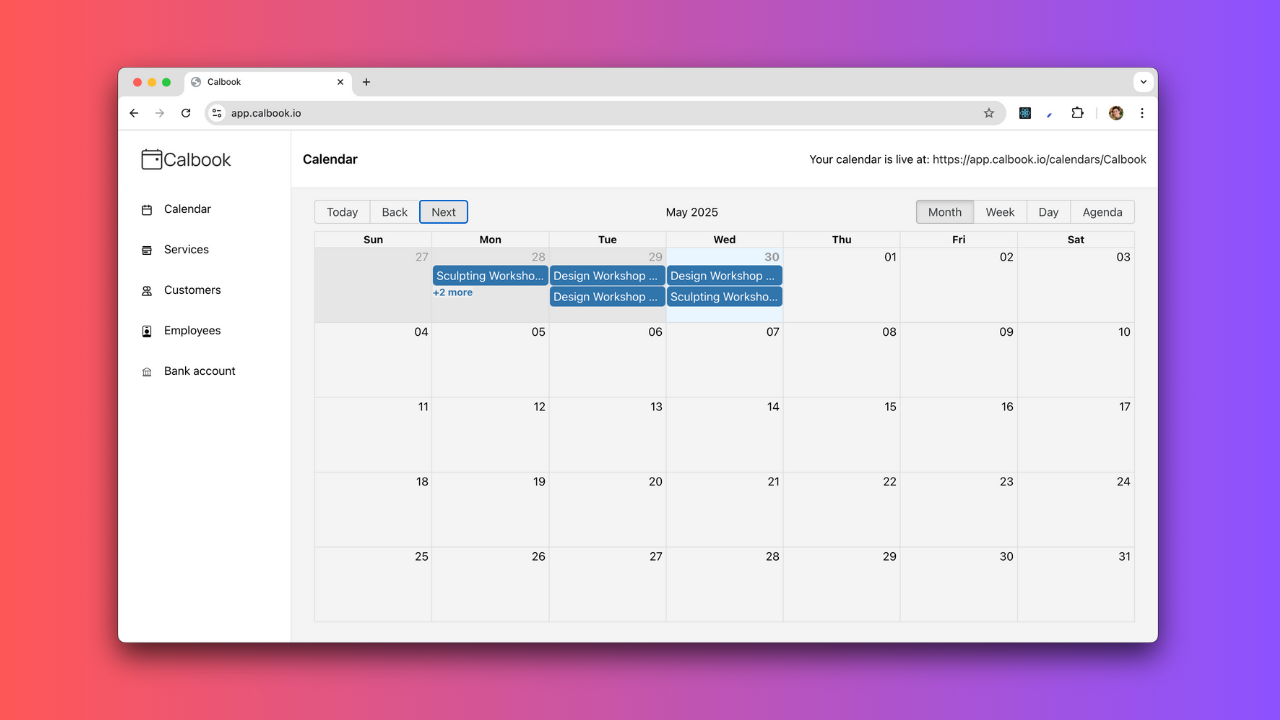Click the Employees sidebar icon
The height and width of the screenshot is (720, 1280).
pyautogui.click(x=147, y=331)
